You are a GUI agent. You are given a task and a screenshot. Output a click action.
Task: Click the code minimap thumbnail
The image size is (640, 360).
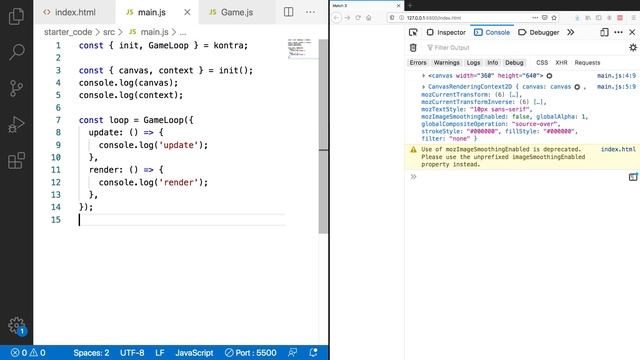300,48
